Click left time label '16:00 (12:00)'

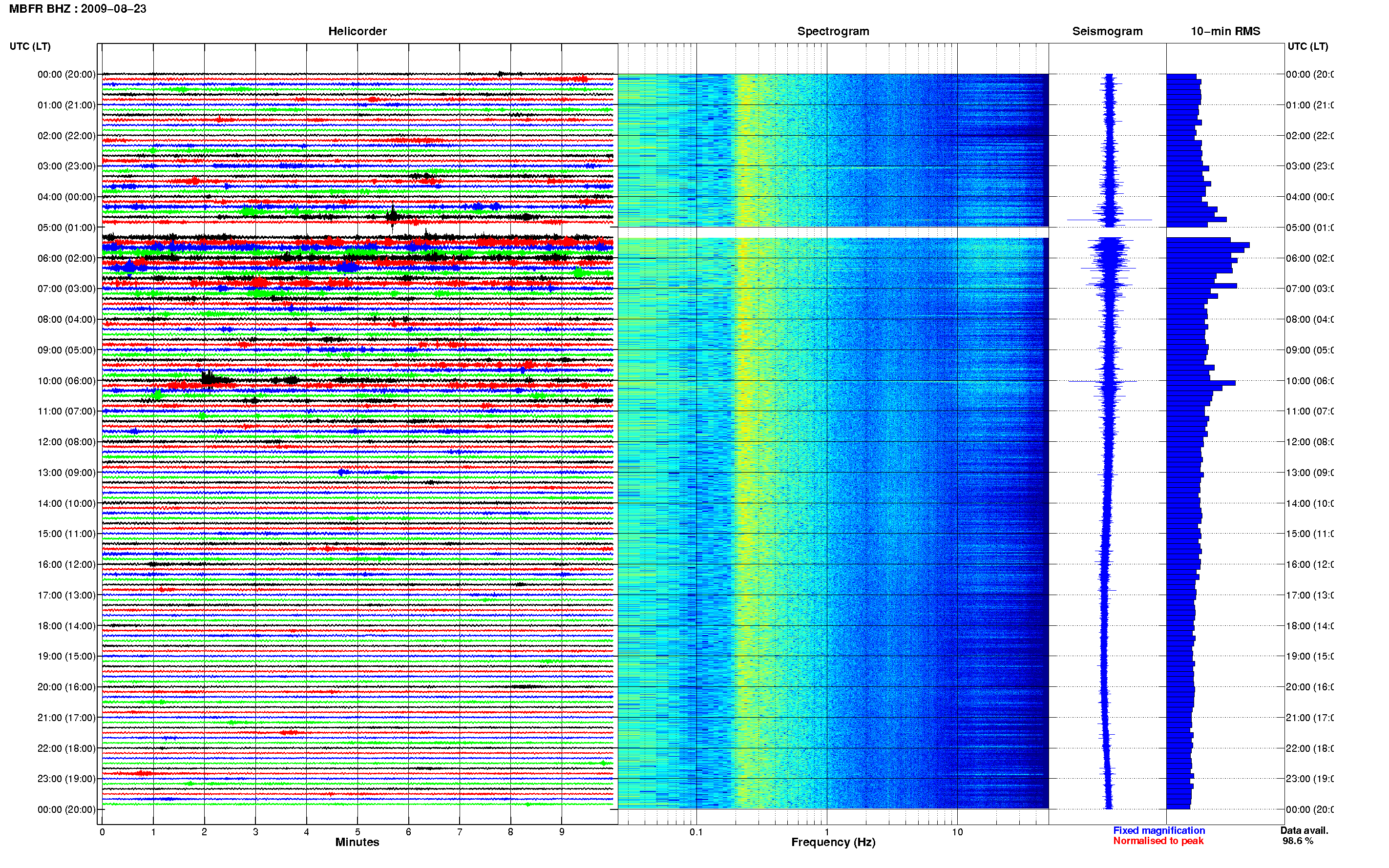click(x=66, y=564)
